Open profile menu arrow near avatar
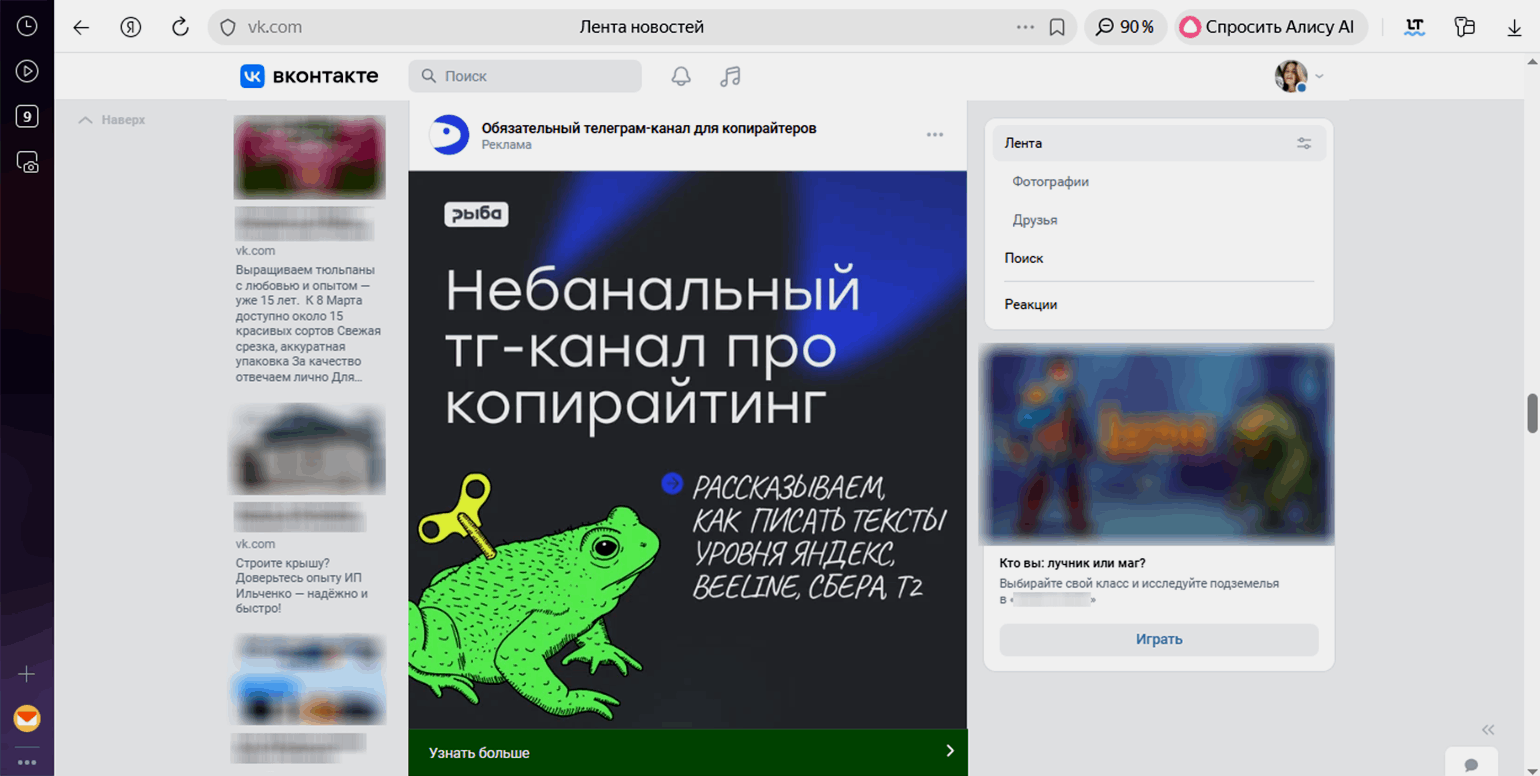Viewport: 1540px width, 776px height. [x=1319, y=77]
